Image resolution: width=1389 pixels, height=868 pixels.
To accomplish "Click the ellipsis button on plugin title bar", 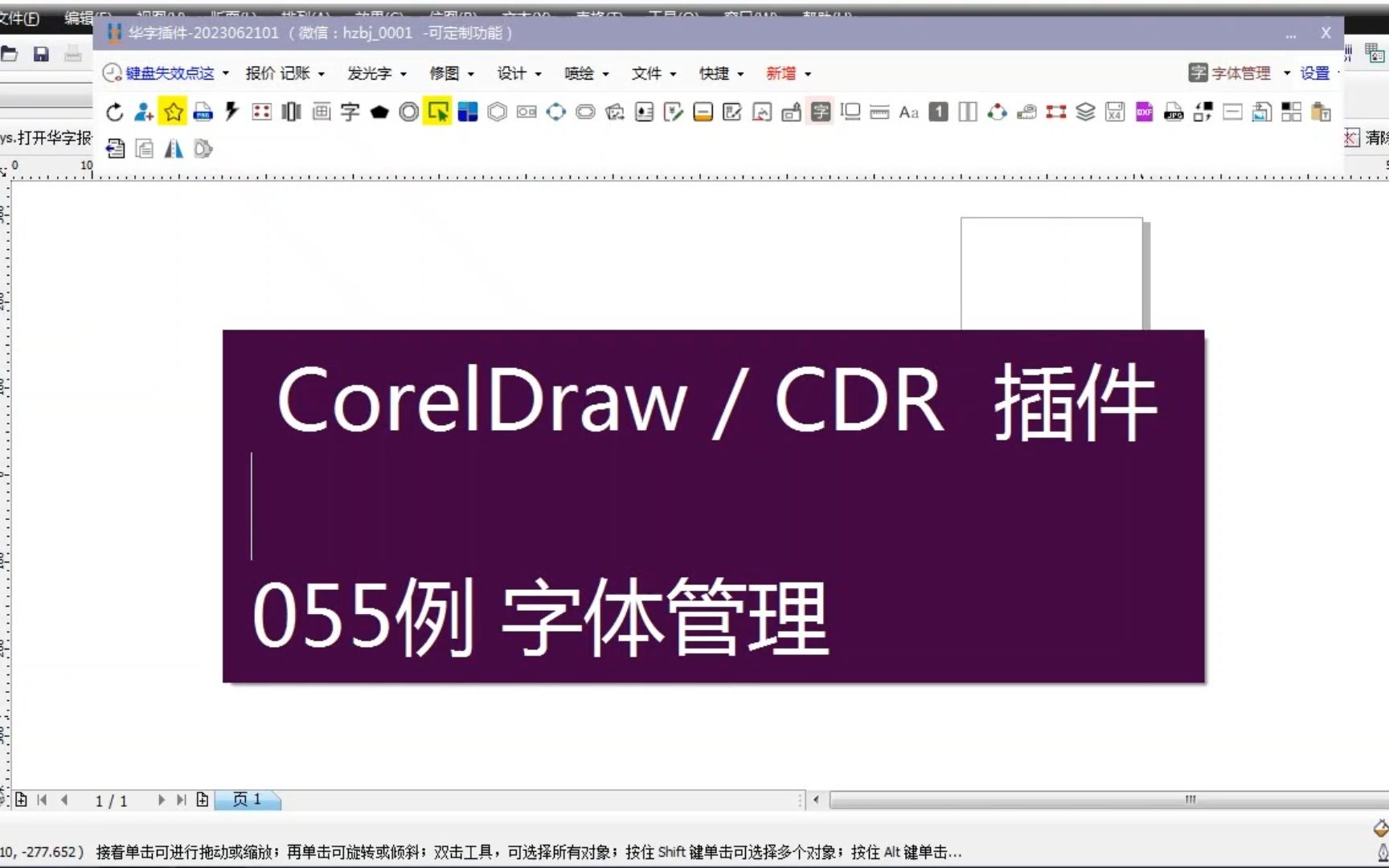I will [x=1290, y=34].
